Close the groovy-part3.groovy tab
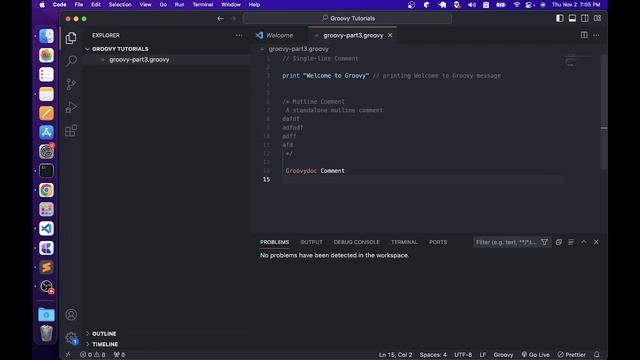 coord(390,36)
